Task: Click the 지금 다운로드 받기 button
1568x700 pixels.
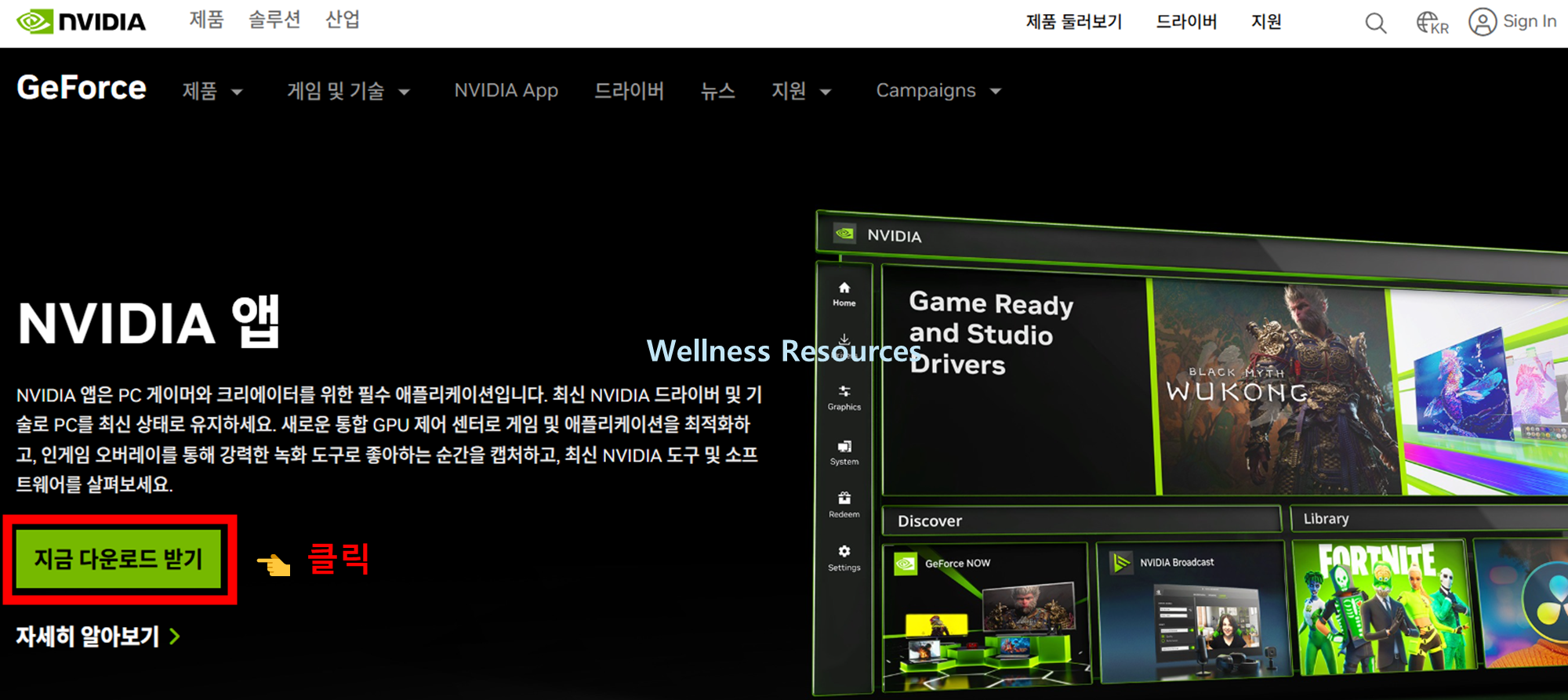Action: click(x=119, y=559)
